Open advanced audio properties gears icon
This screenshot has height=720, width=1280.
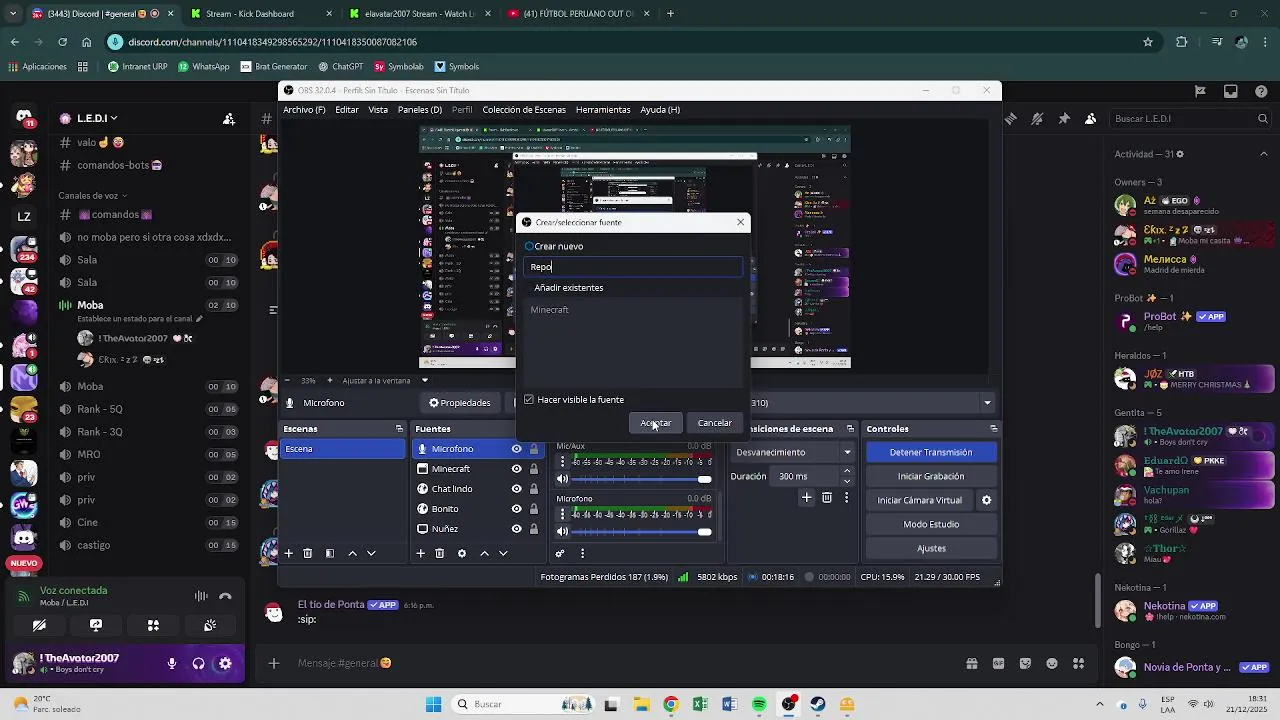[x=560, y=553]
